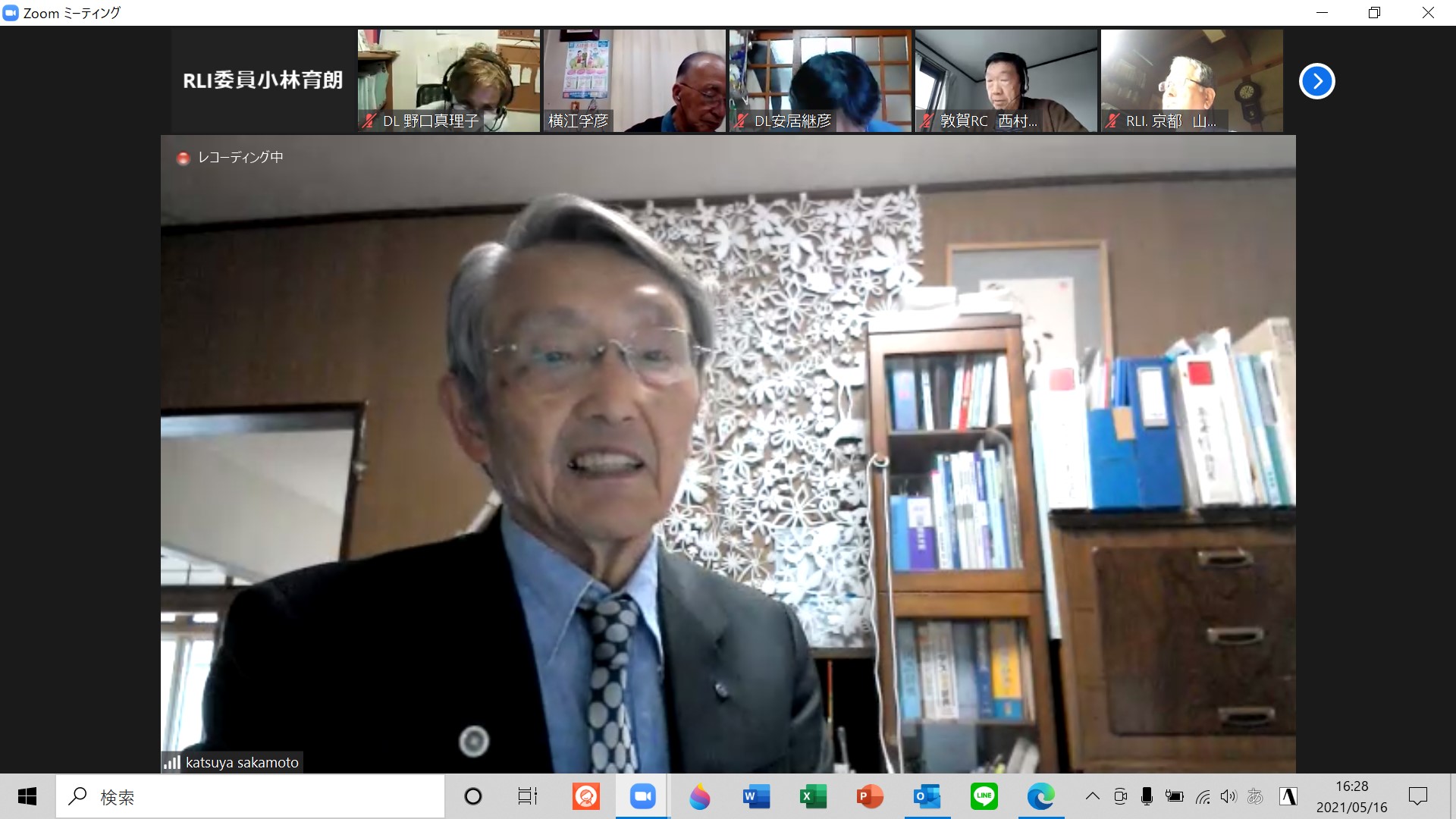
Task: Click the Task View icon
Action: [527, 796]
